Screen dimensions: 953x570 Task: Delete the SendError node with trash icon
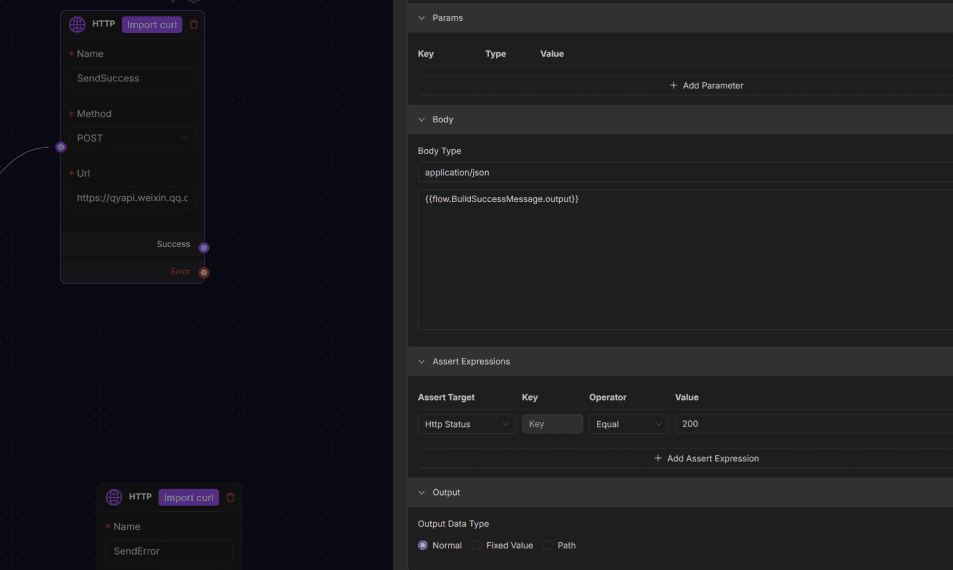(x=231, y=497)
